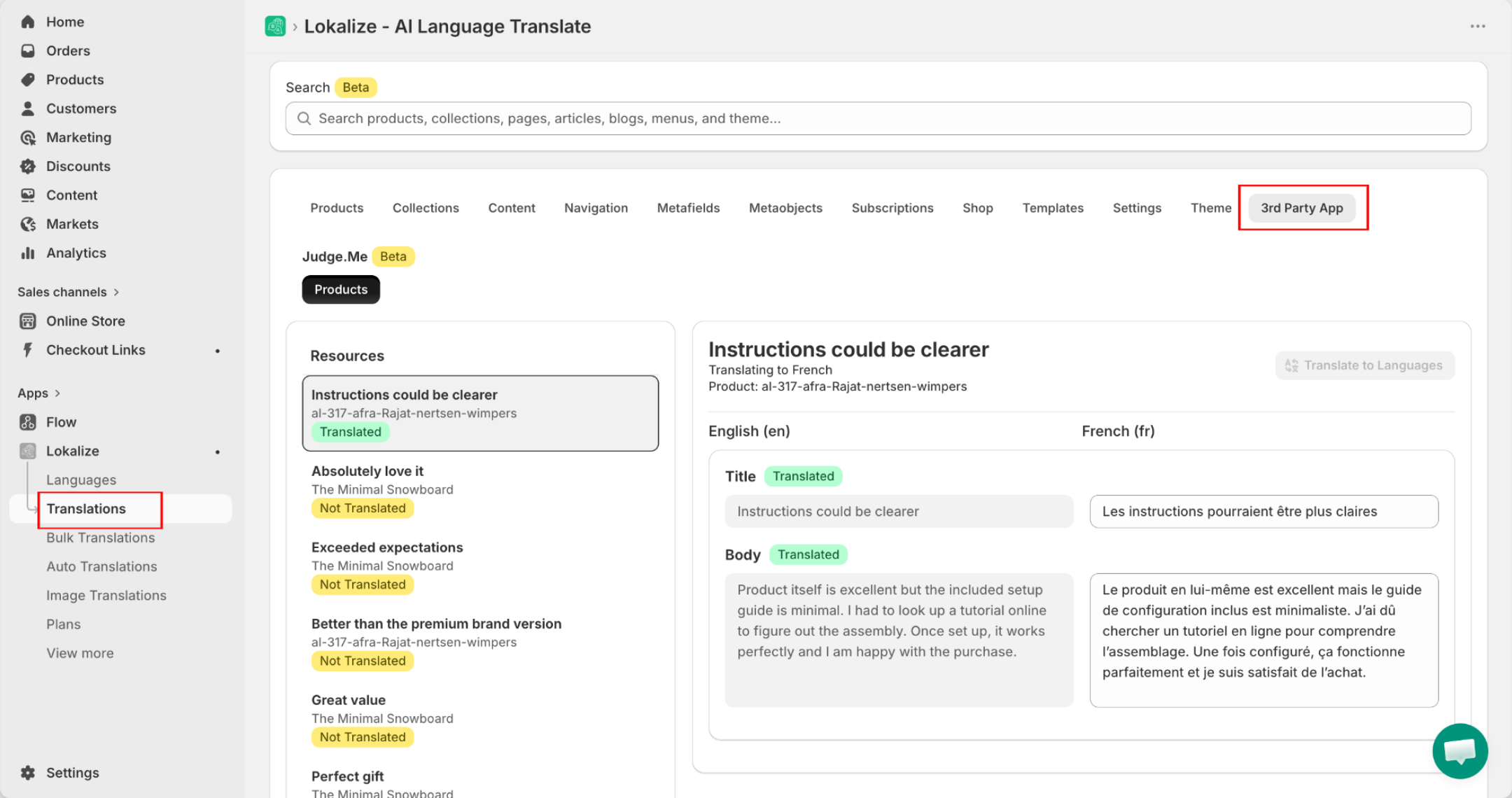Click Not Translated badge under Great value

point(363,737)
